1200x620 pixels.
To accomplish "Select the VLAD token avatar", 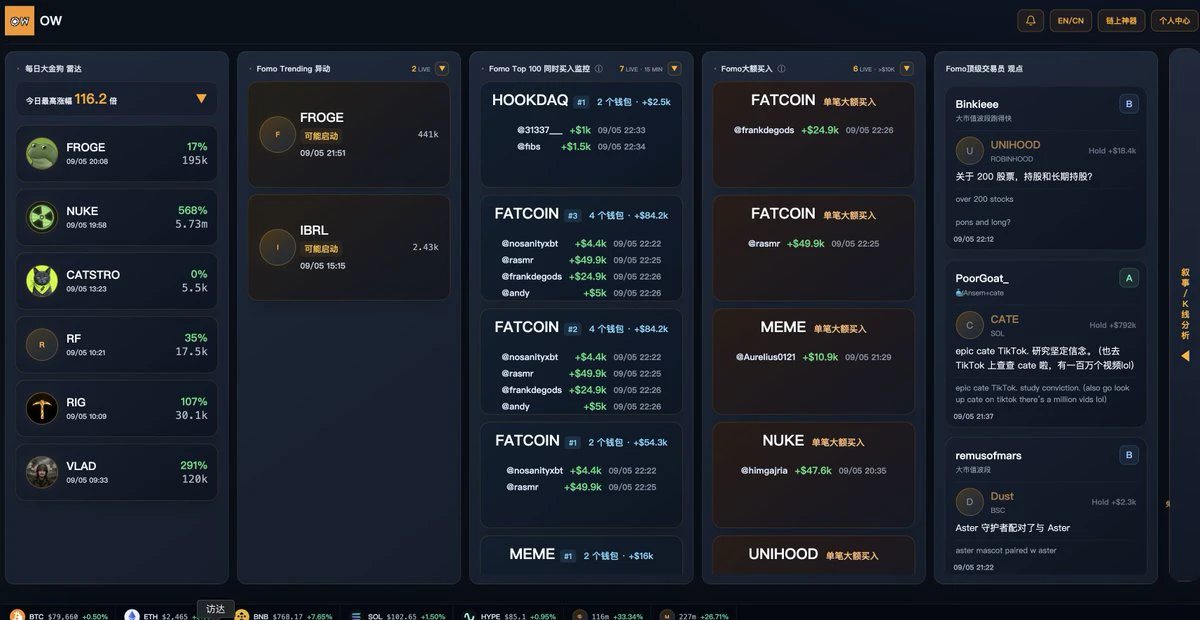I will (x=42, y=472).
